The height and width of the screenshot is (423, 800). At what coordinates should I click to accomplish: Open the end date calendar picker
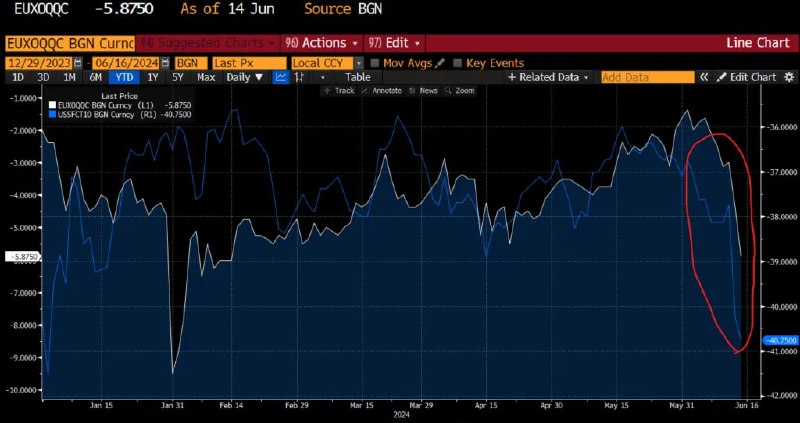click(165, 63)
